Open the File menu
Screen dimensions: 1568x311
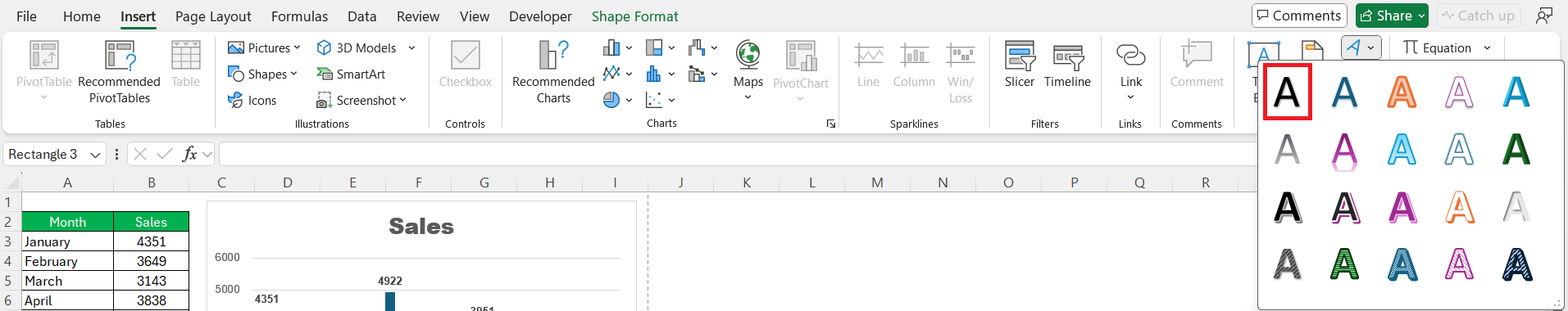tap(26, 16)
